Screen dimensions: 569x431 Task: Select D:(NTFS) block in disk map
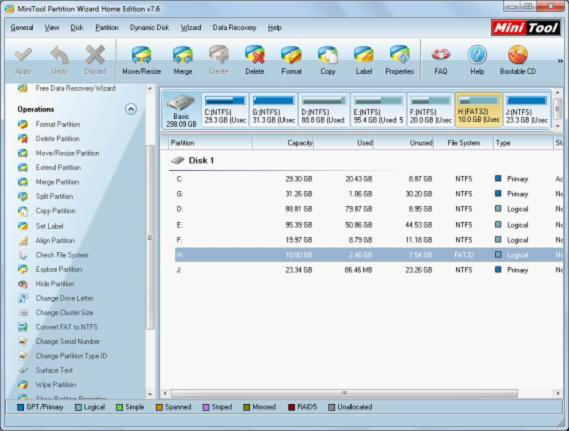[324, 110]
